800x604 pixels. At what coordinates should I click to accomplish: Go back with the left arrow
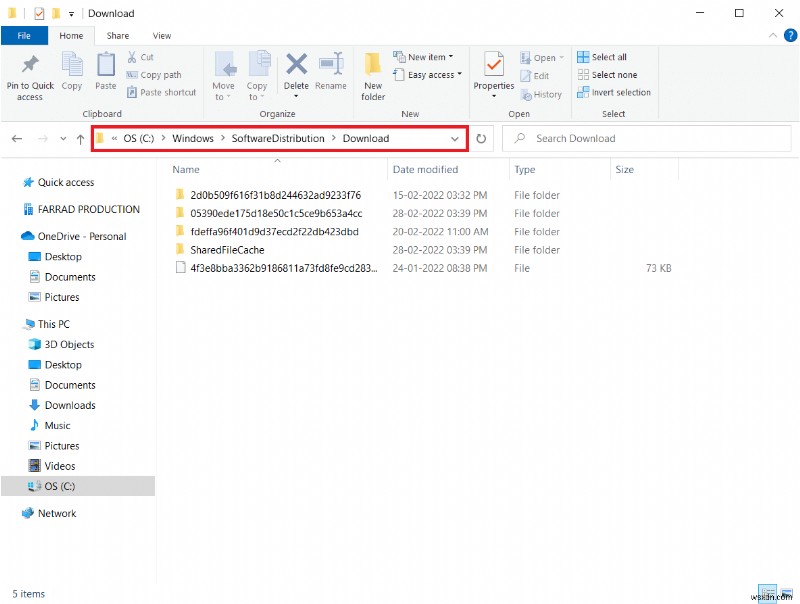tap(17, 138)
